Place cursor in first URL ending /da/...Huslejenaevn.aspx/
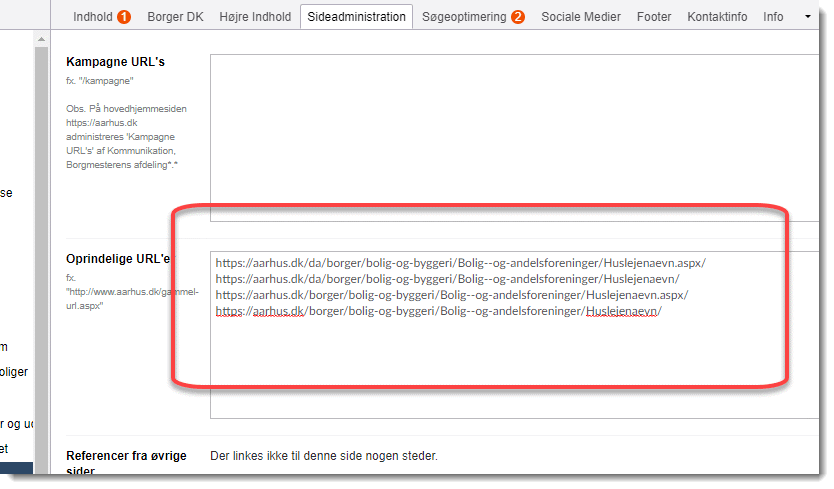The width and height of the screenshot is (834, 489). 460,263
